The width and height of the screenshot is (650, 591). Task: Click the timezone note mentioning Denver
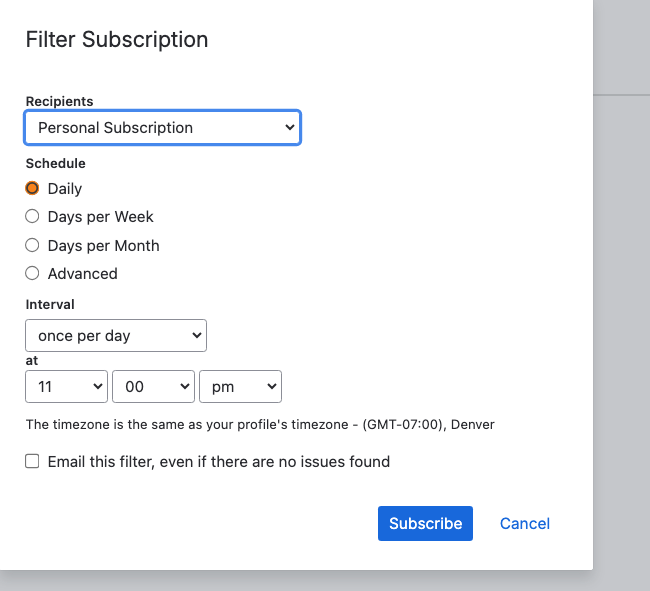click(x=260, y=424)
